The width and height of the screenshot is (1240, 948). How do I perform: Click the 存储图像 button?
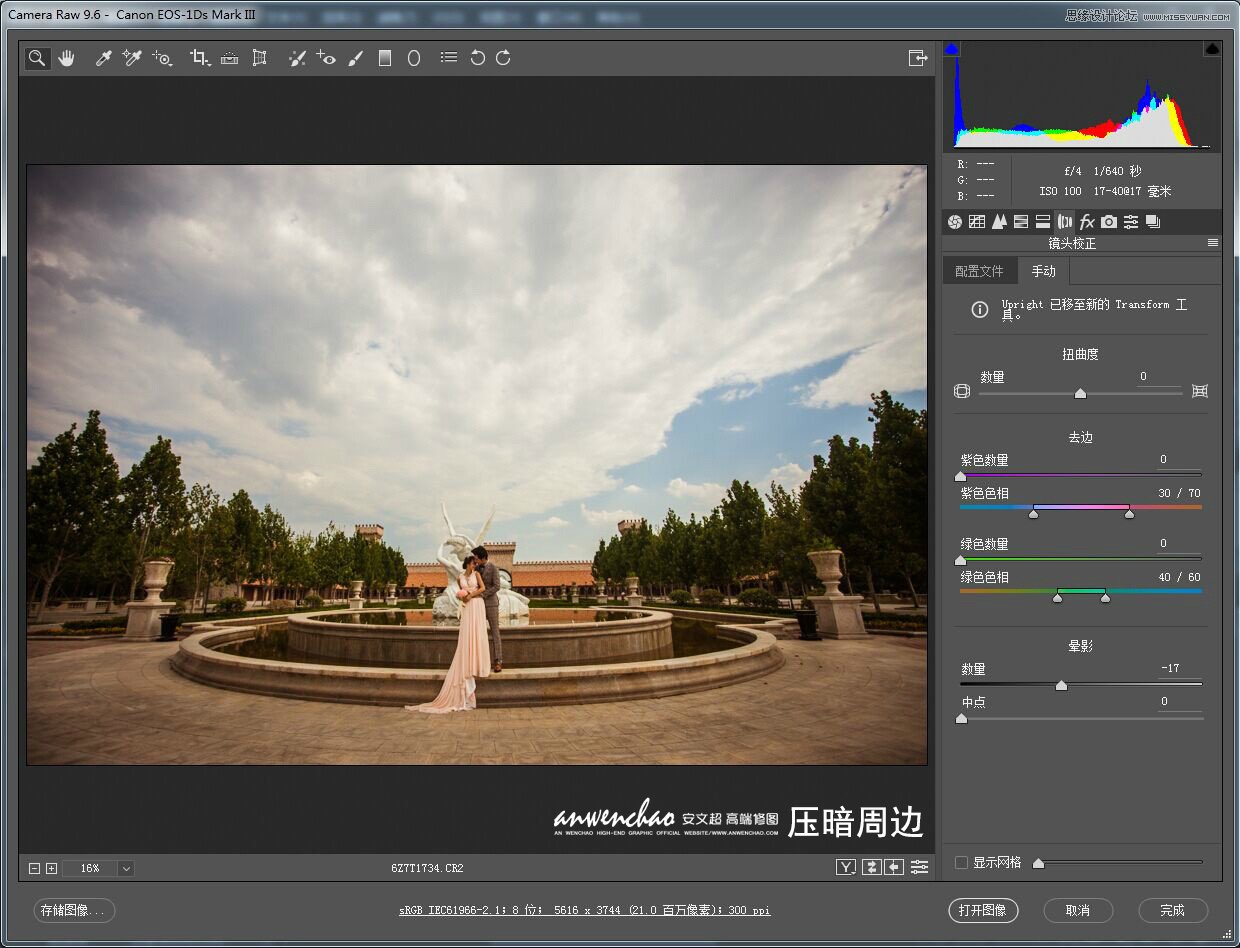(75, 910)
